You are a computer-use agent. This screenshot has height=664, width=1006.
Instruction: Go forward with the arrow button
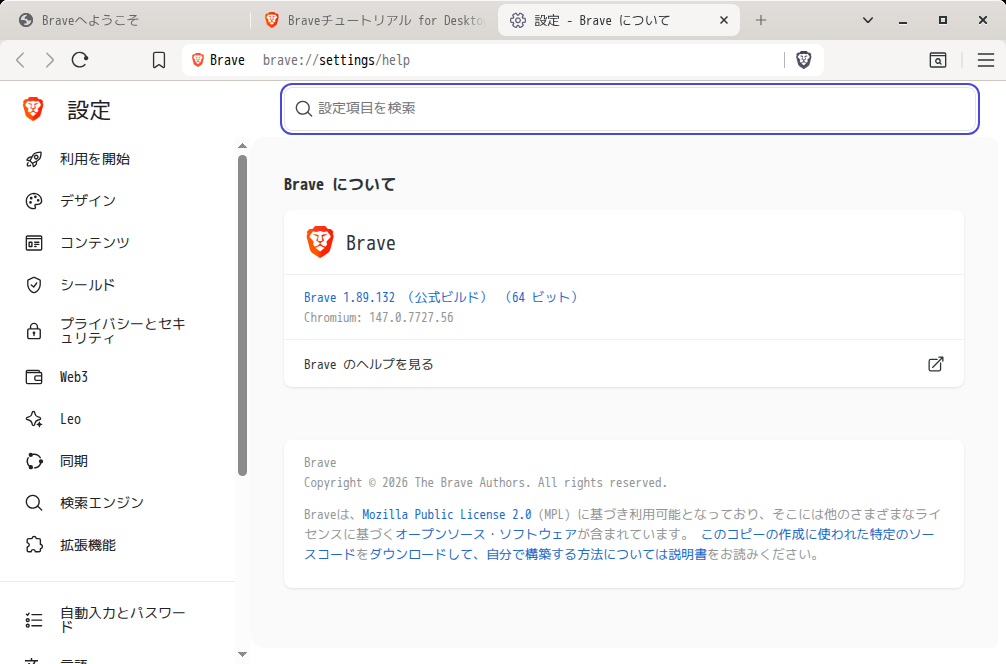pyautogui.click(x=49, y=60)
